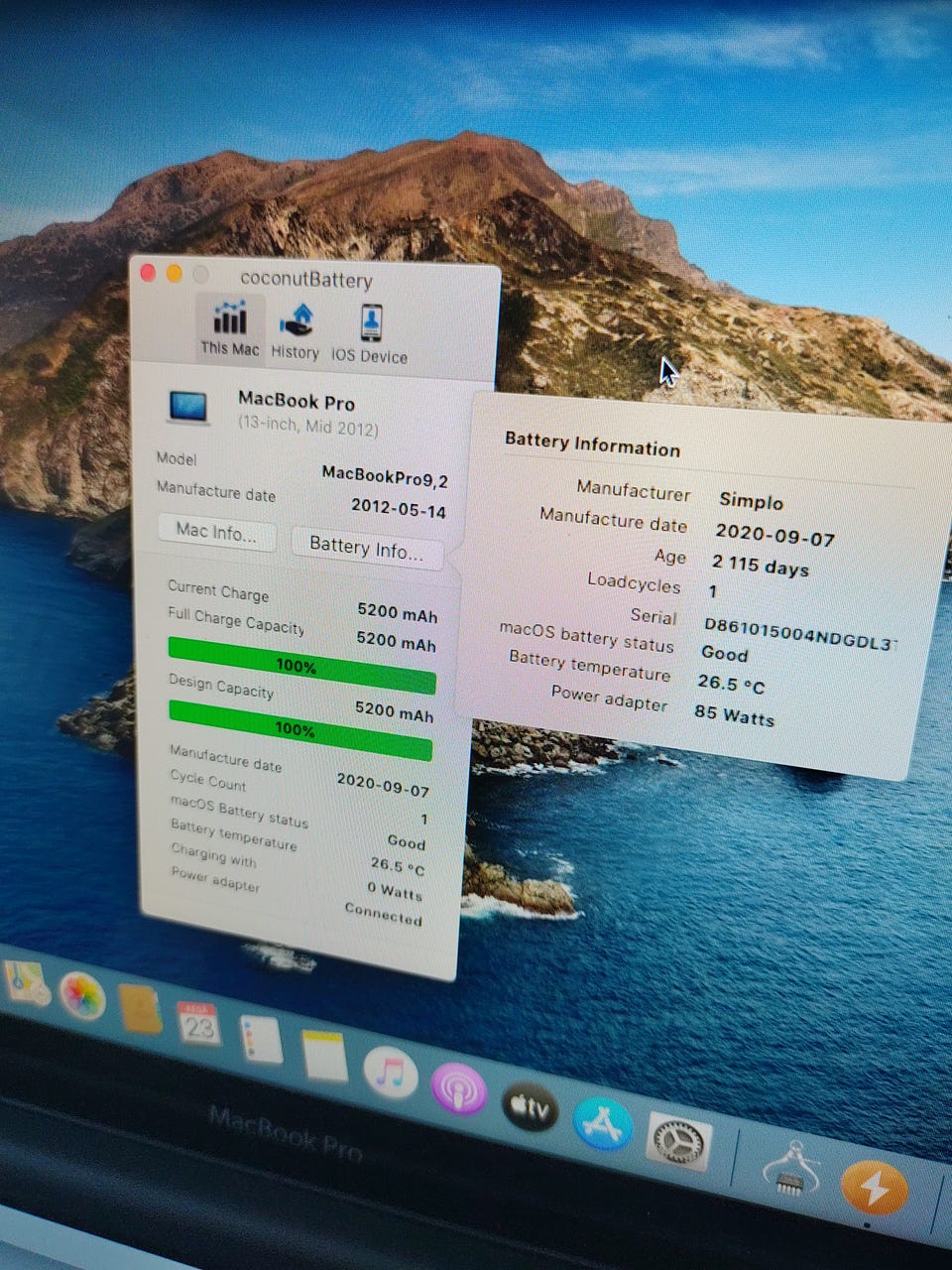Click popover macOS battery status Good
This screenshot has height=1270, width=952.
coord(724,654)
